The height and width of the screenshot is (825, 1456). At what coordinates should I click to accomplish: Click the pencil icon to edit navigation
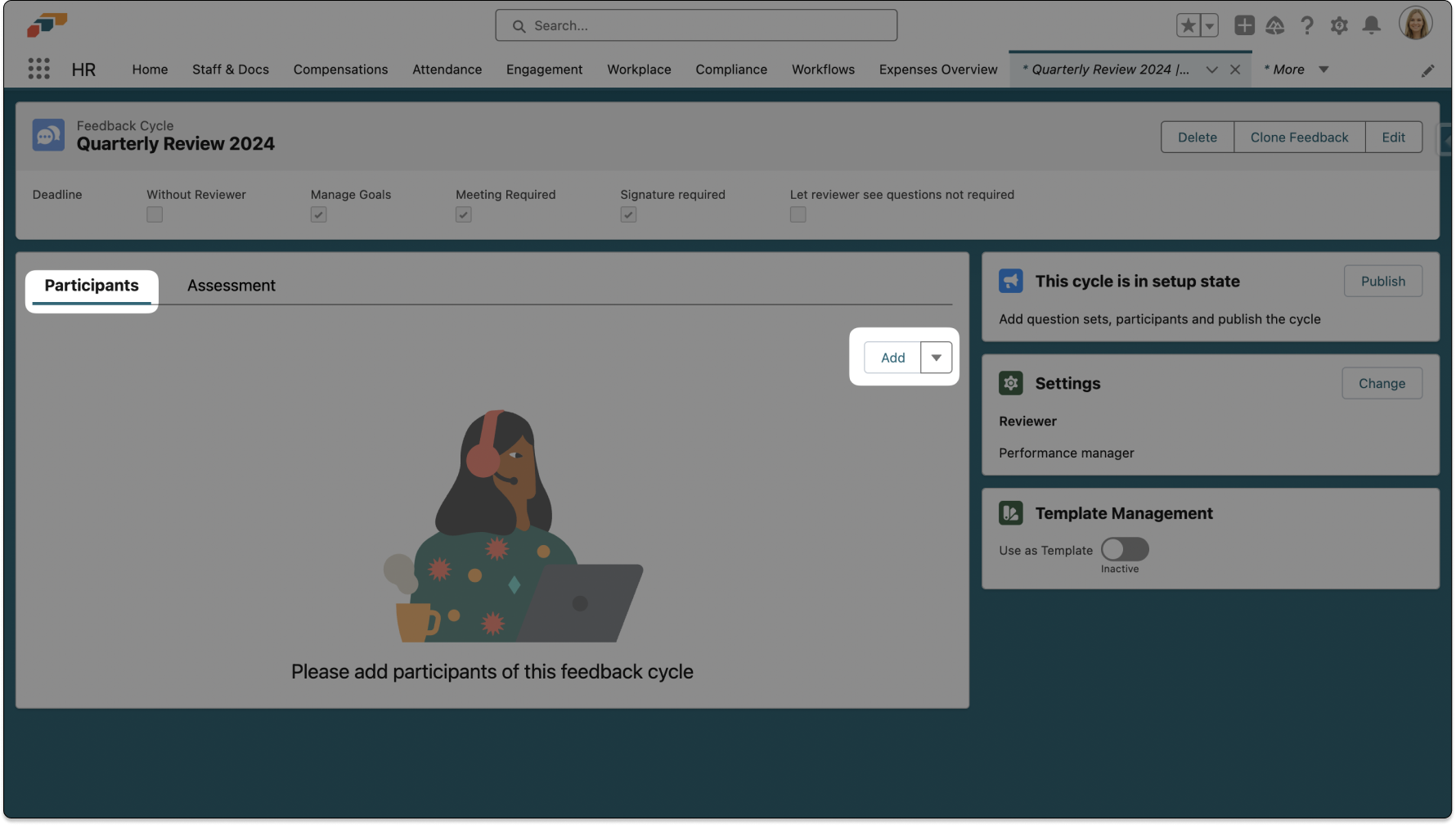[1427, 70]
